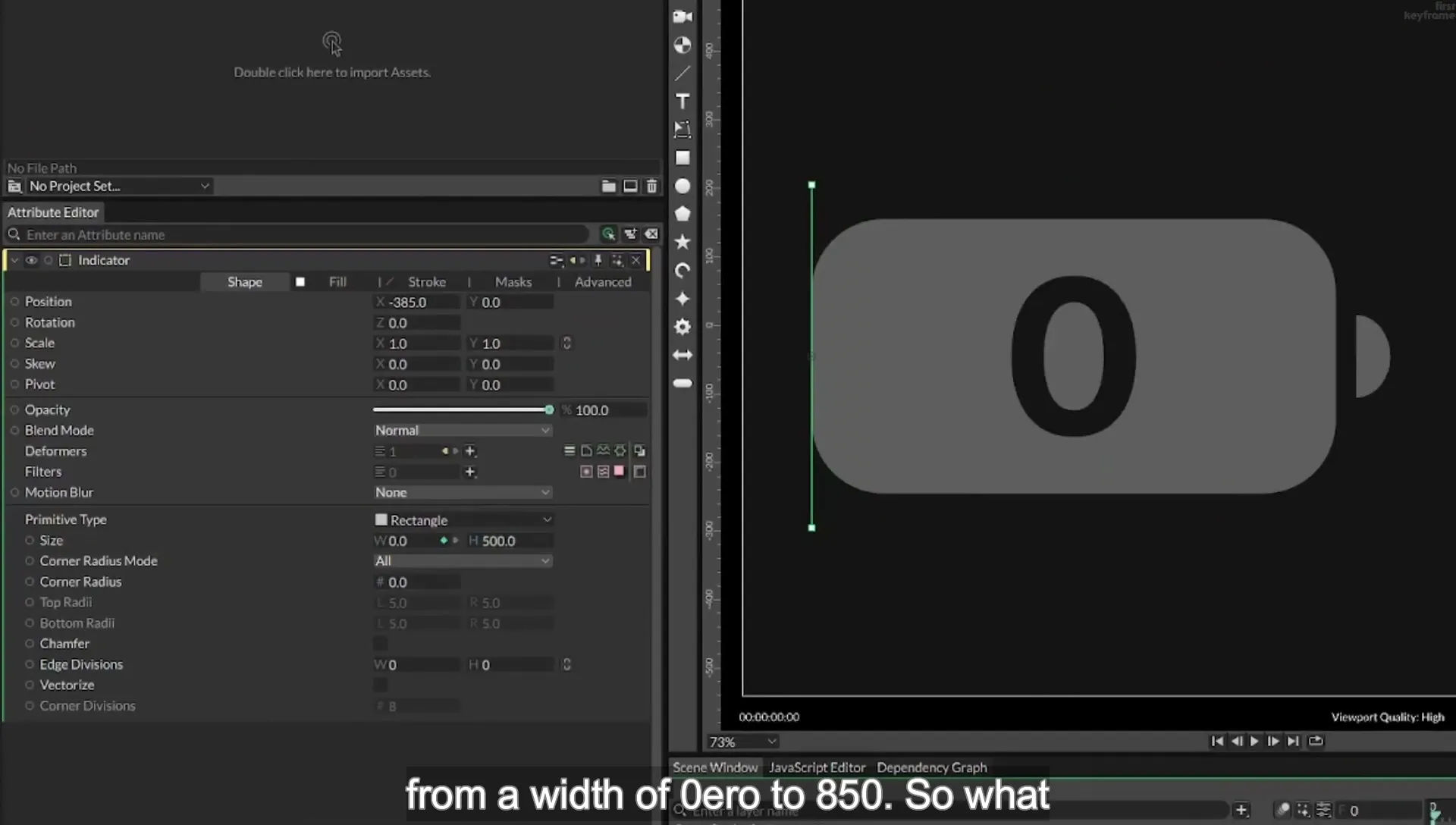
Task: Open the JavaScript Editor tab
Action: (817, 767)
